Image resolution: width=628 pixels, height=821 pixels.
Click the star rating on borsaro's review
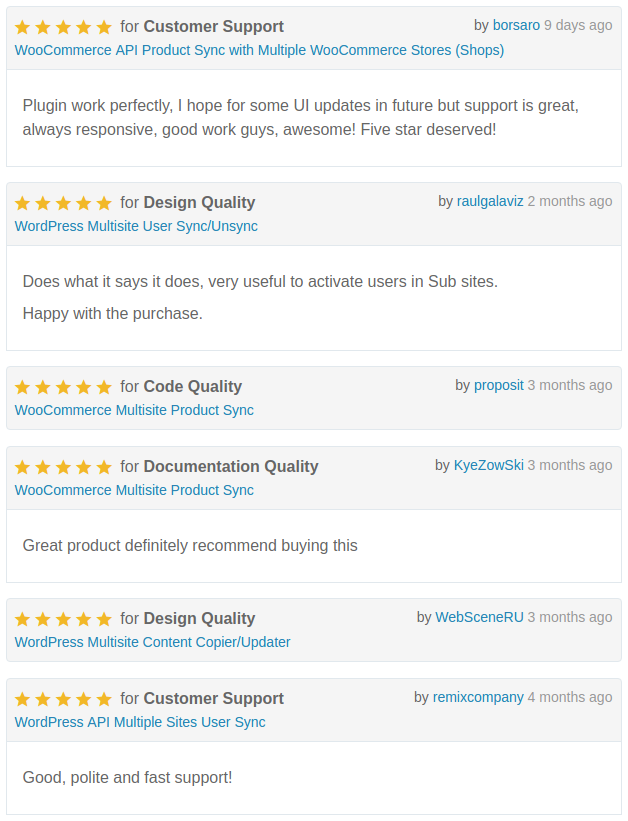pos(63,27)
